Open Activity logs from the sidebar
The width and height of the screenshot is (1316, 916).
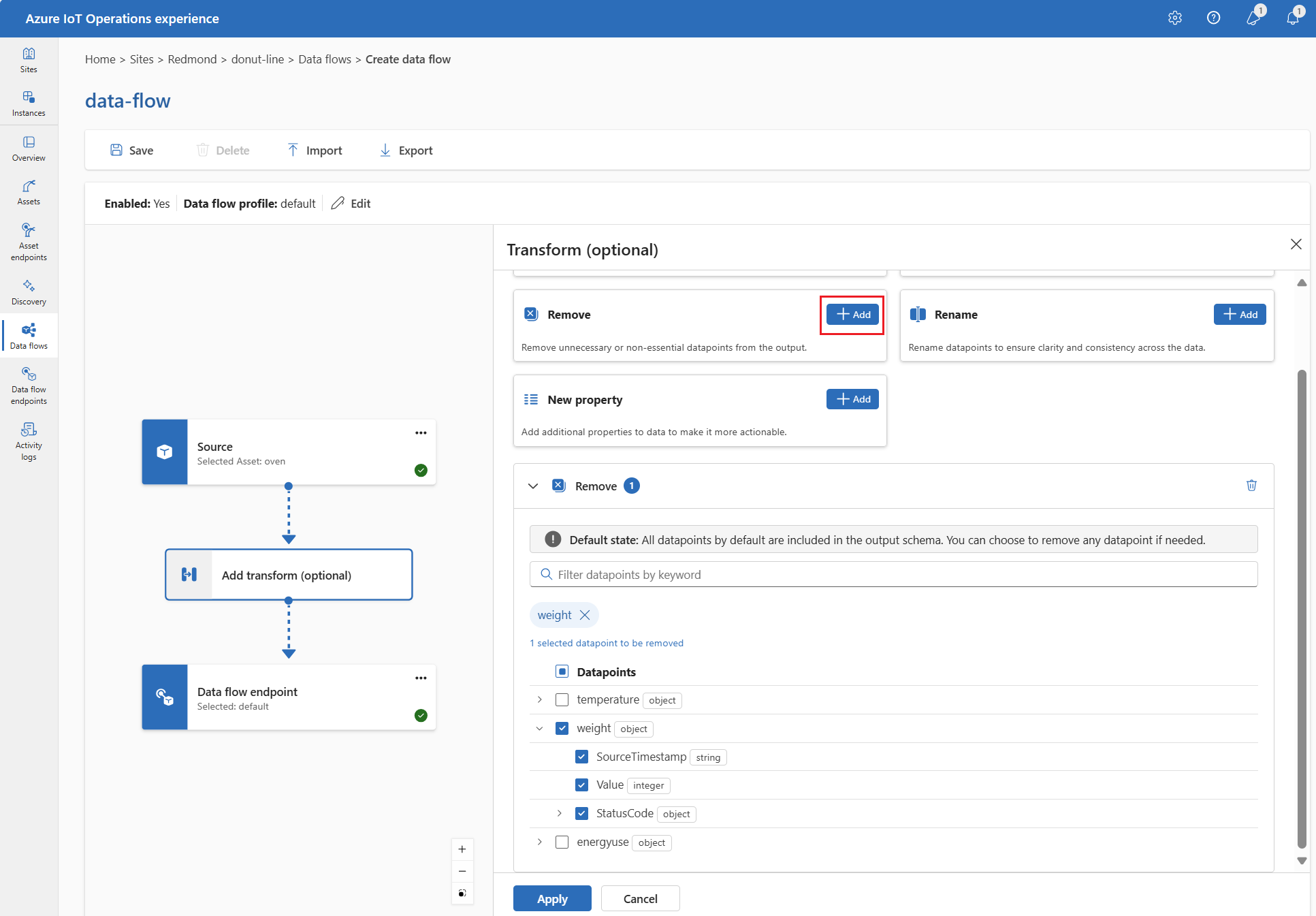pos(29,439)
